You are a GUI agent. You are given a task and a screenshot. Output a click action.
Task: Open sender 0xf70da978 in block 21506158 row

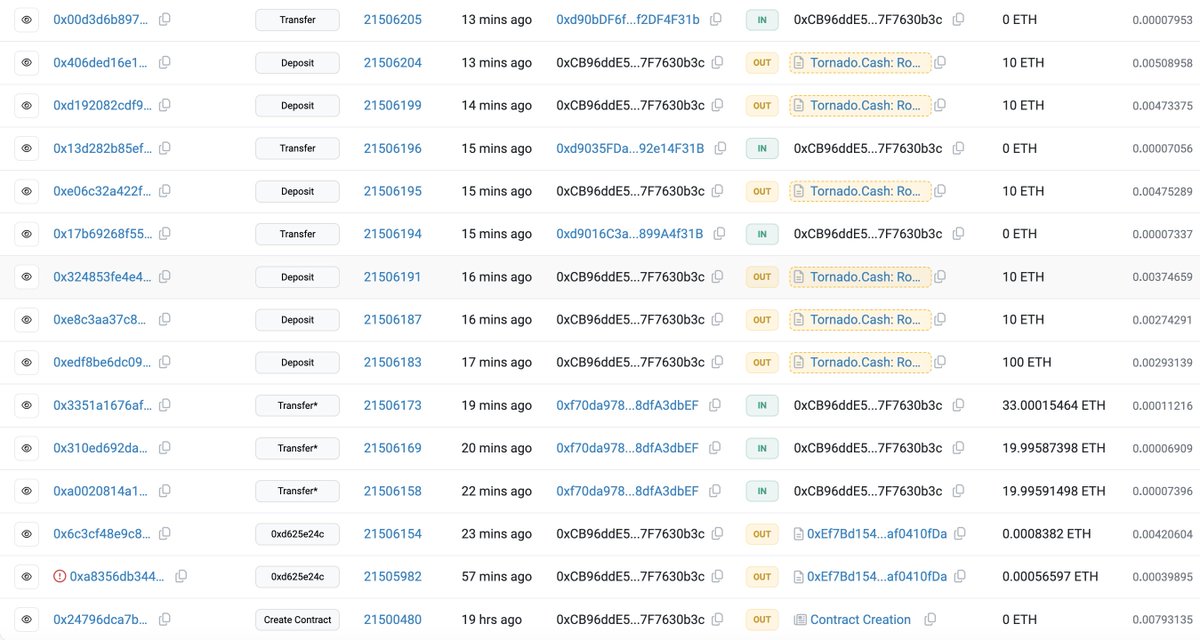tap(628, 490)
